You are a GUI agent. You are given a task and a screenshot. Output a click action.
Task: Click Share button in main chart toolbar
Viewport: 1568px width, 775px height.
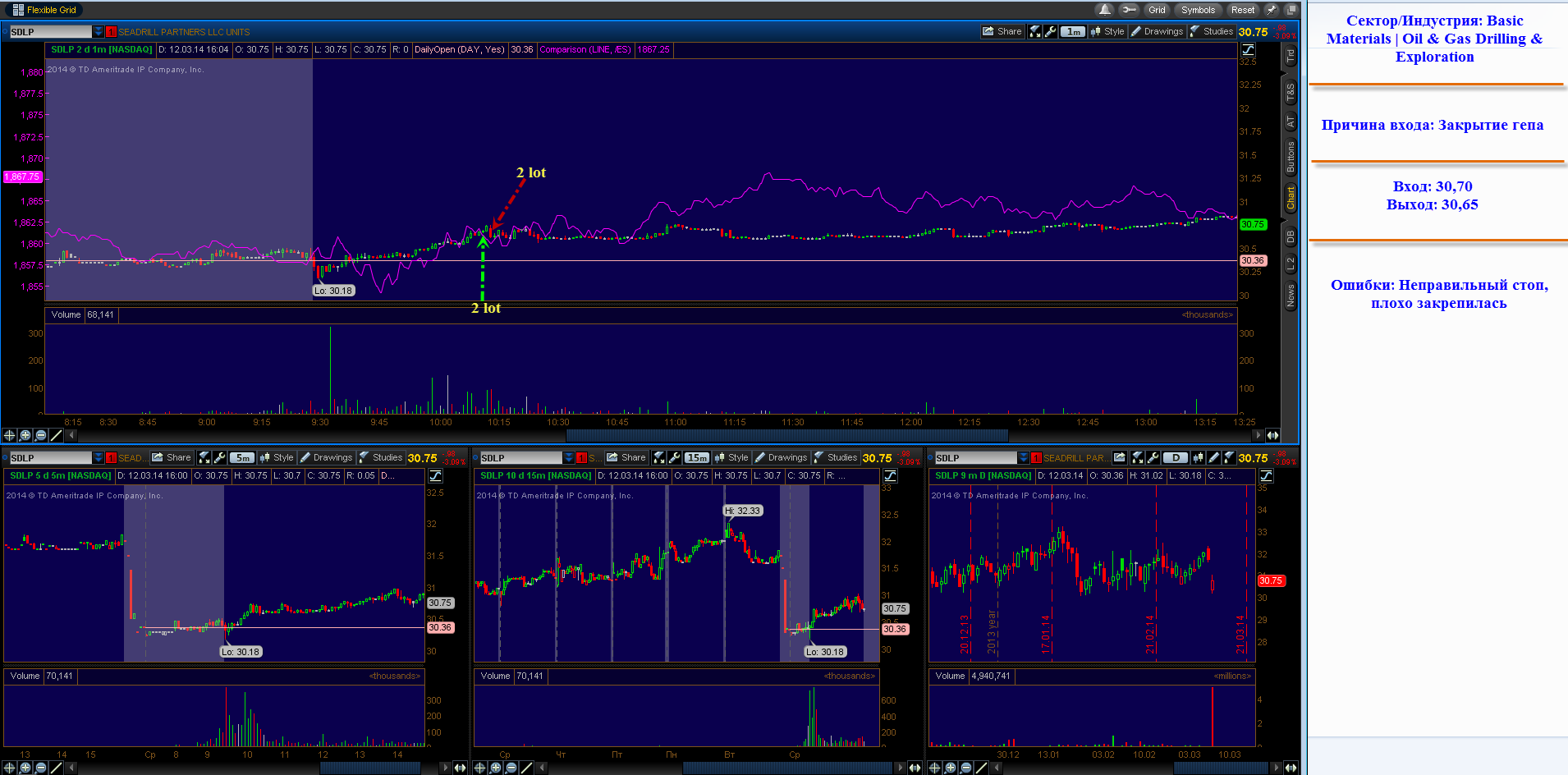(x=1002, y=31)
